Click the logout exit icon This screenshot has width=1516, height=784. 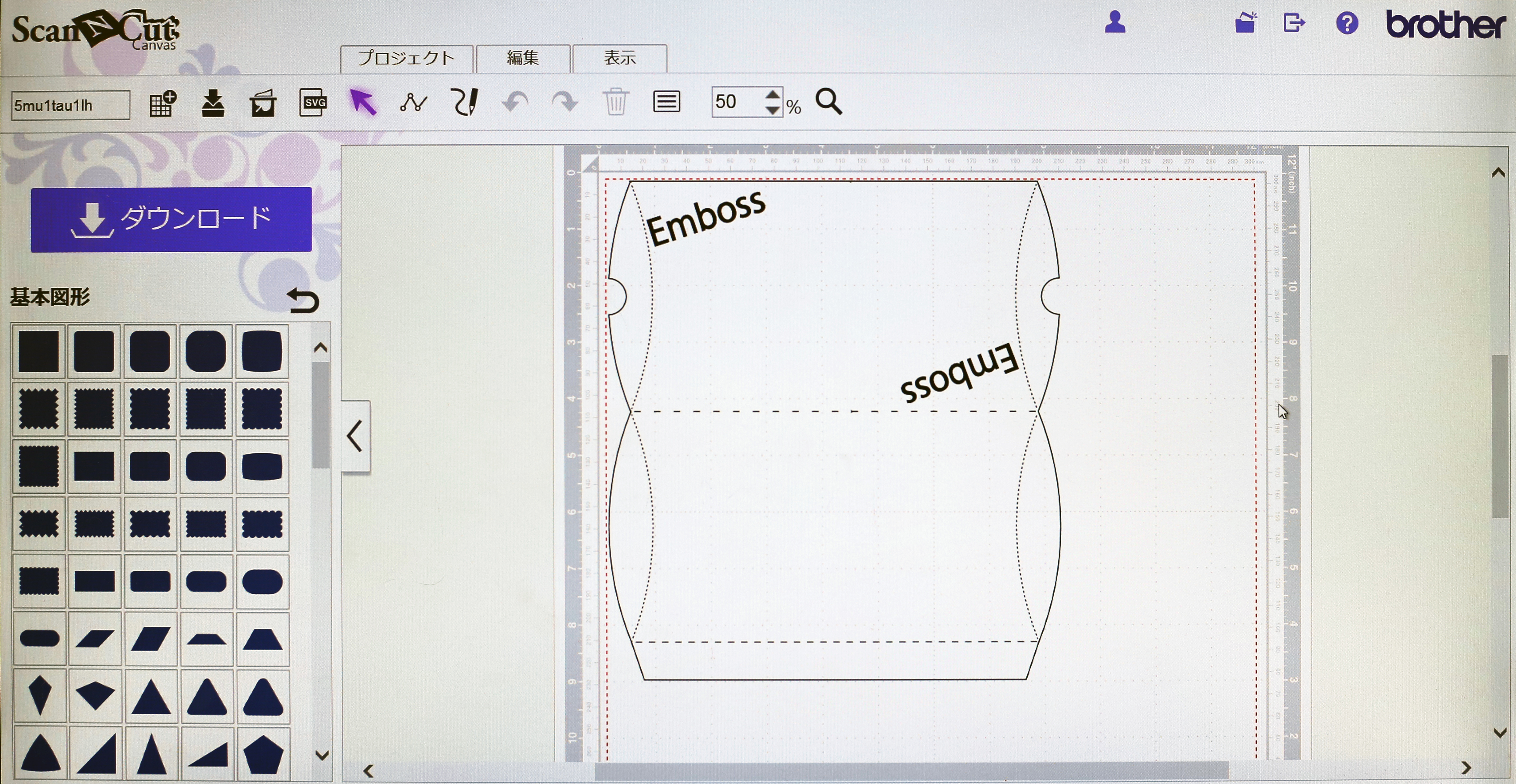tap(1293, 23)
